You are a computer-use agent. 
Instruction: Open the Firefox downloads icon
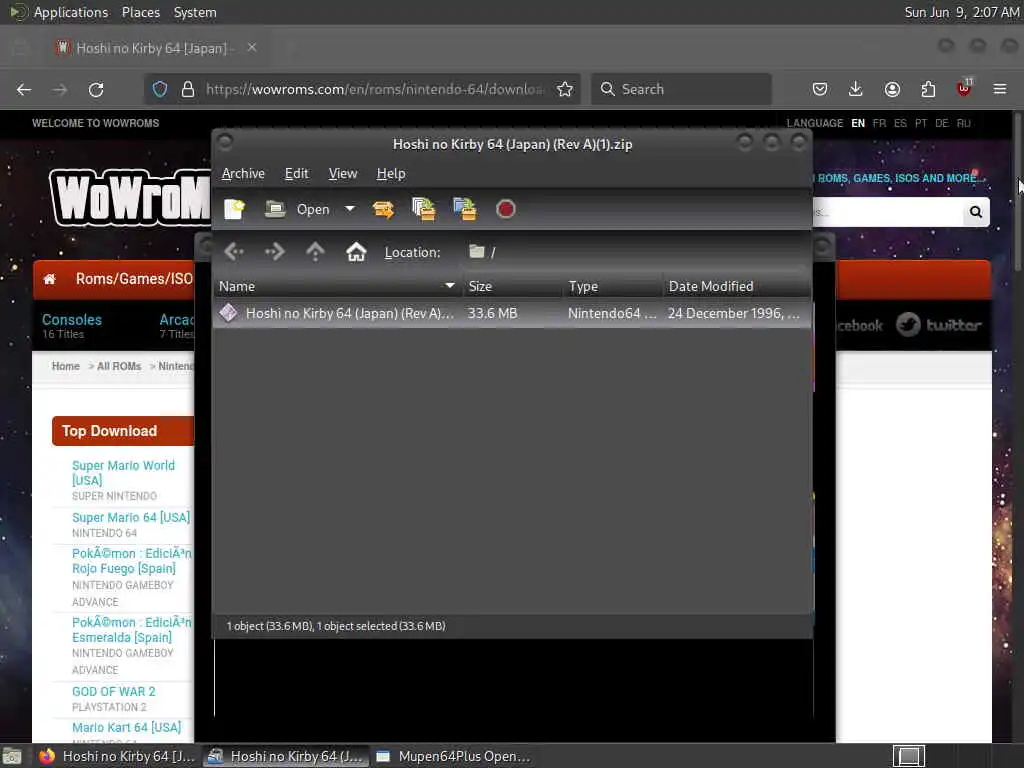tap(856, 89)
